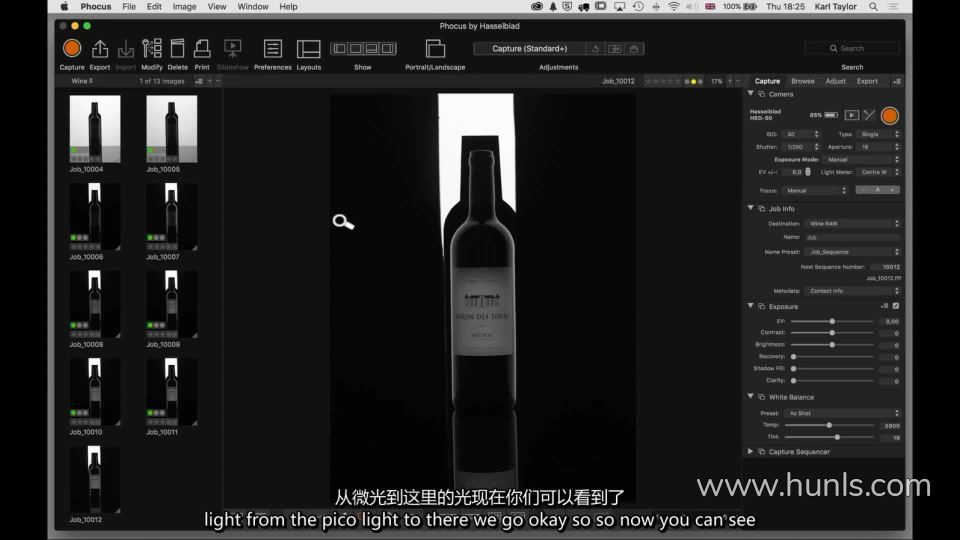This screenshot has width=960, height=540.
Task: Open the Destination dropdown showing Wine RAW
Action: click(x=852, y=223)
